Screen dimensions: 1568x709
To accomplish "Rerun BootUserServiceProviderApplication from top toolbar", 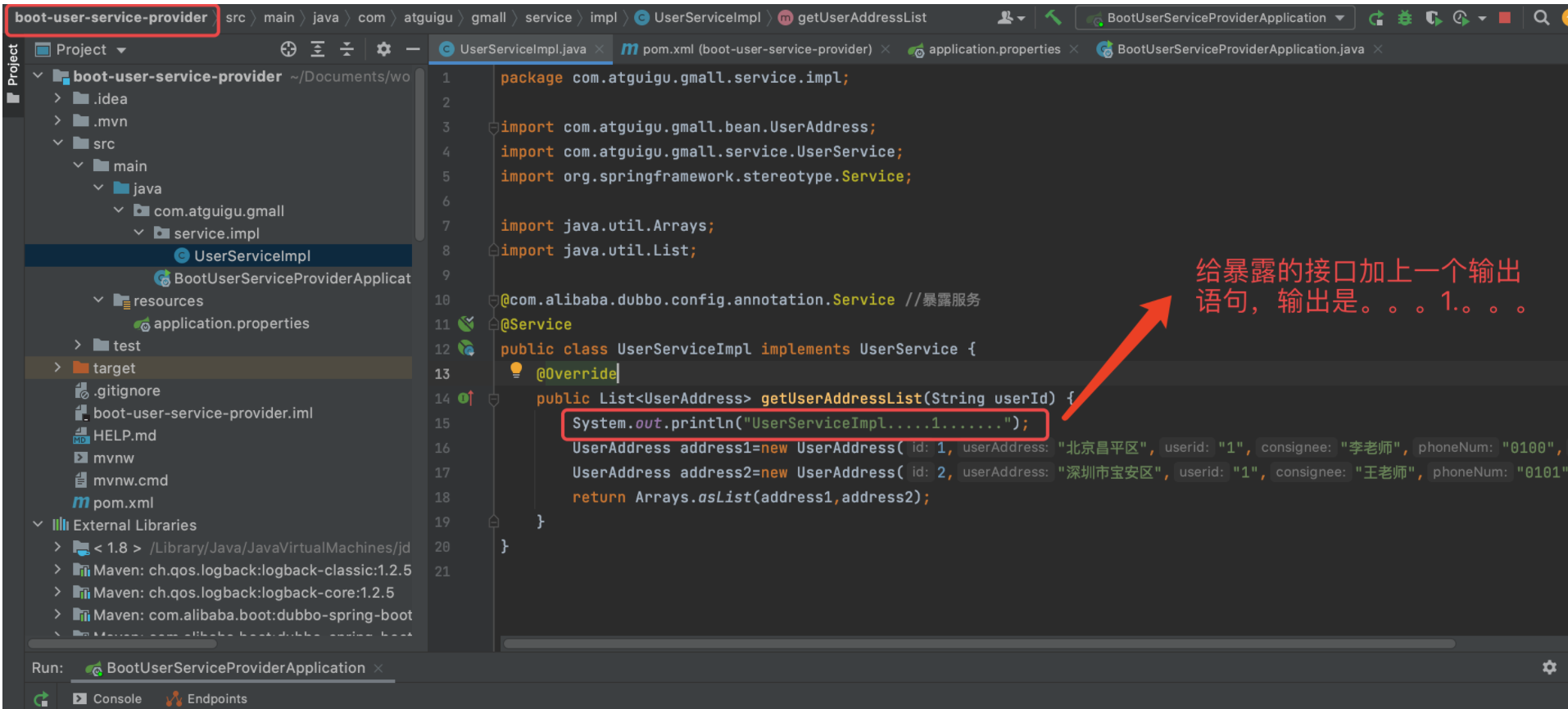I will coord(1376,18).
